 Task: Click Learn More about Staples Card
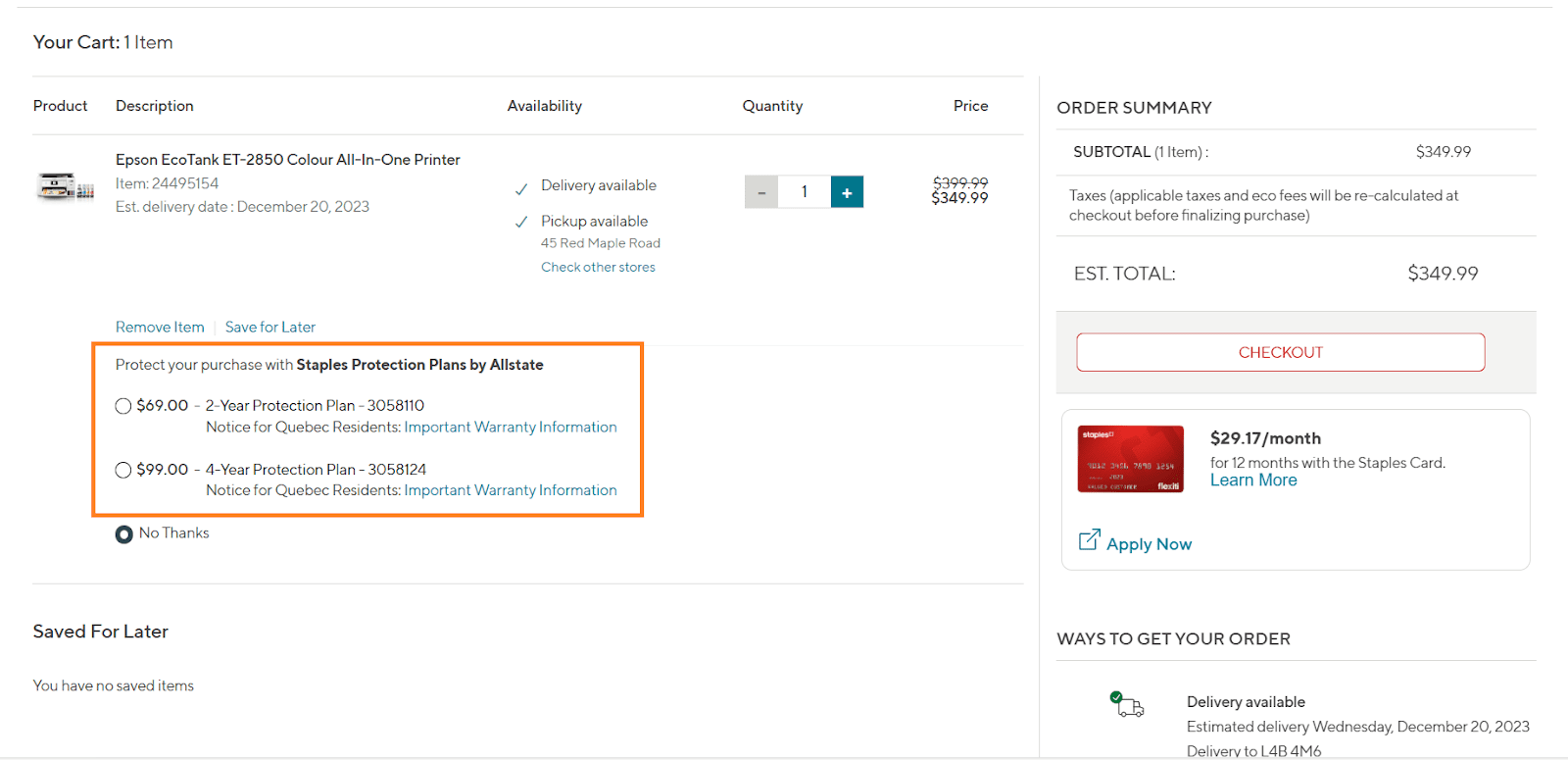(1253, 481)
